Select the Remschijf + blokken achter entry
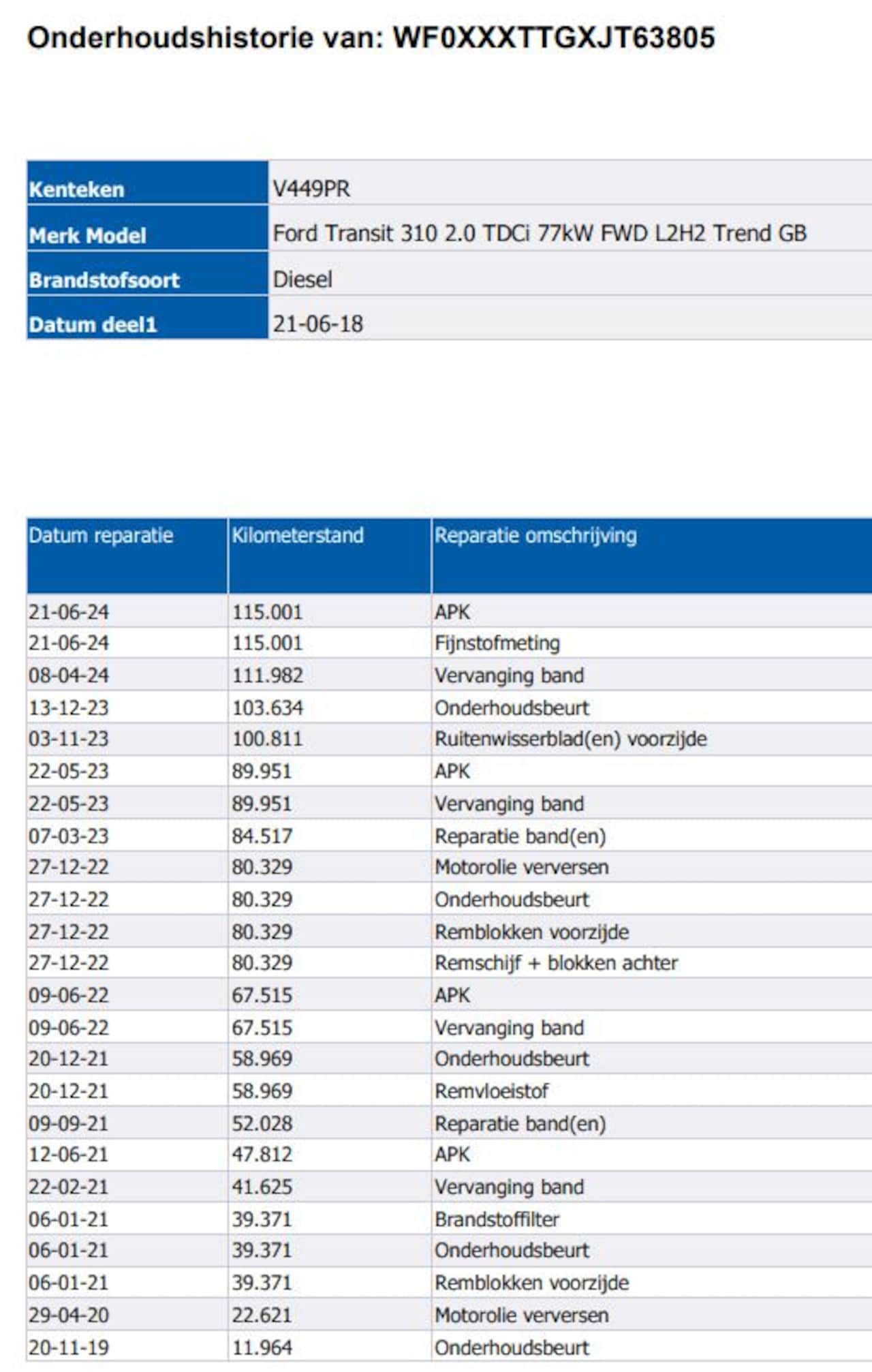The width and height of the screenshot is (872, 1372). (x=556, y=962)
